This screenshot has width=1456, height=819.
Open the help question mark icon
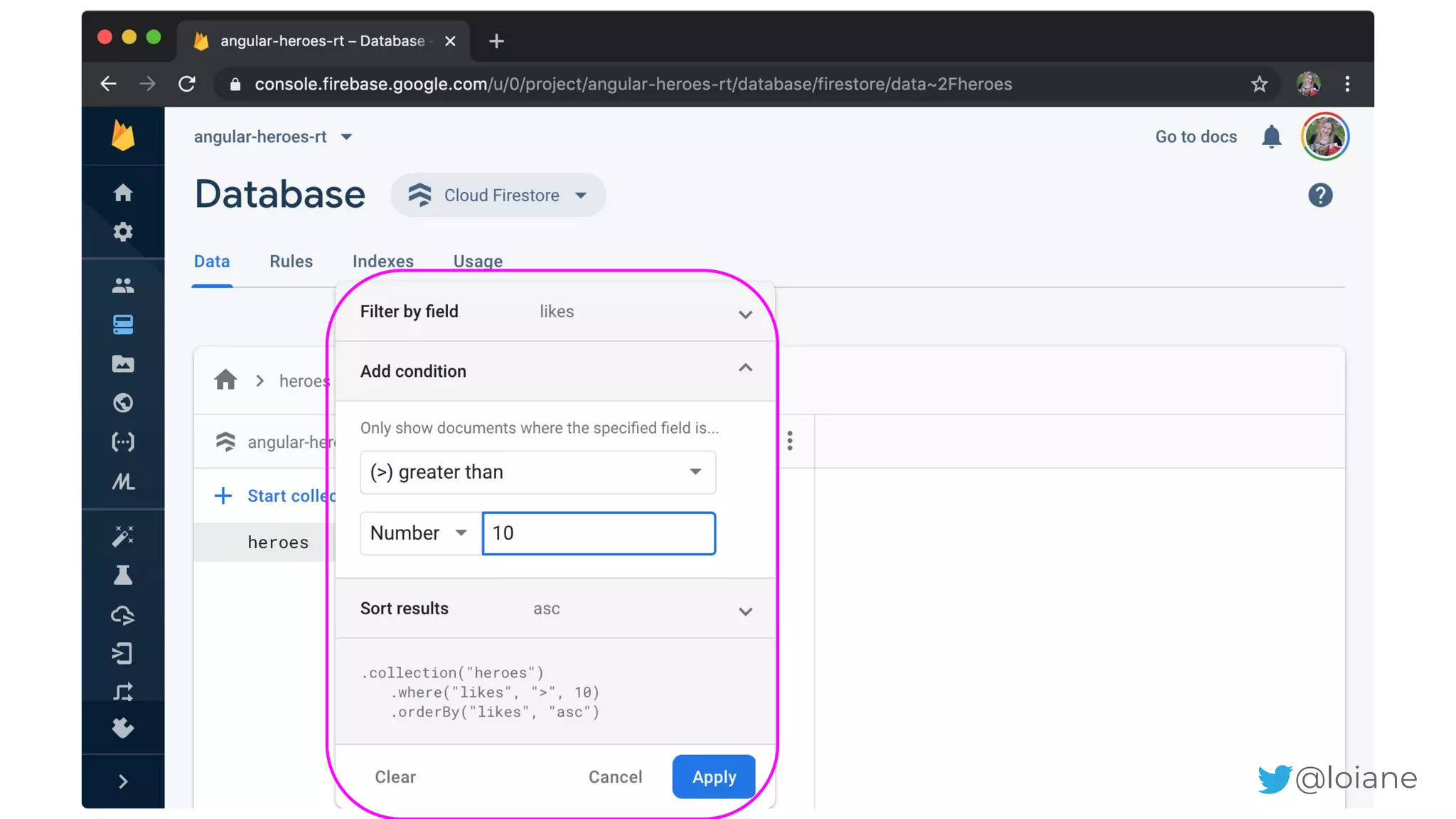click(x=1320, y=195)
